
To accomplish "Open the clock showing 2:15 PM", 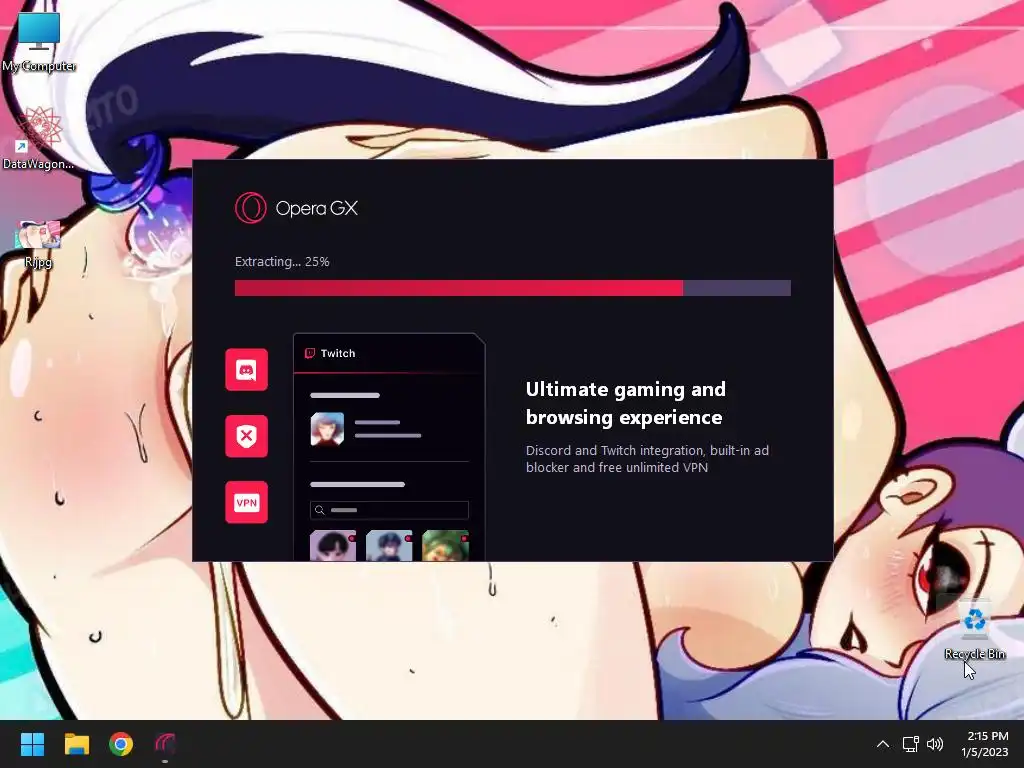I will [987, 744].
